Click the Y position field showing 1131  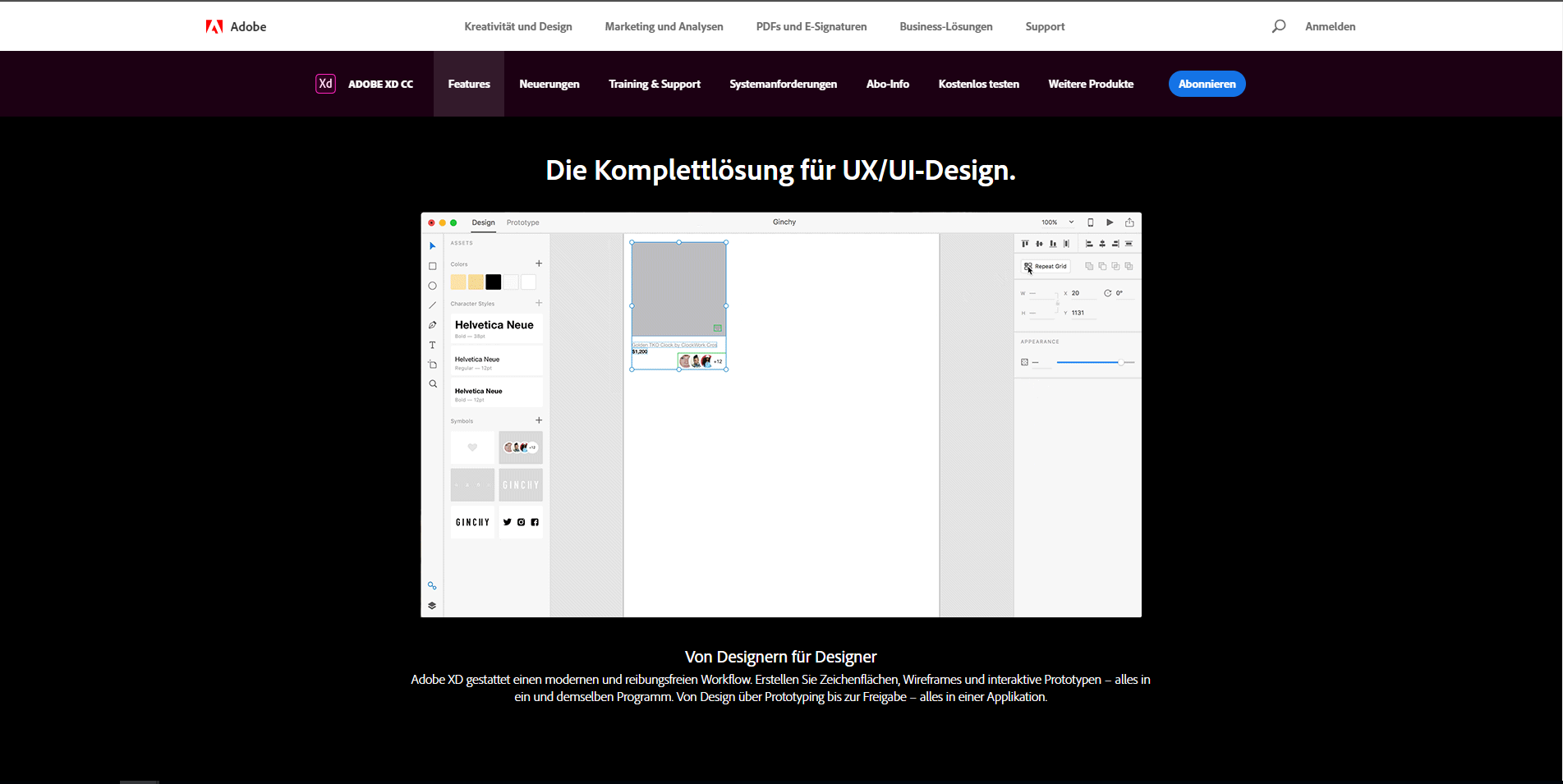pyautogui.click(x=1083, y=313)
